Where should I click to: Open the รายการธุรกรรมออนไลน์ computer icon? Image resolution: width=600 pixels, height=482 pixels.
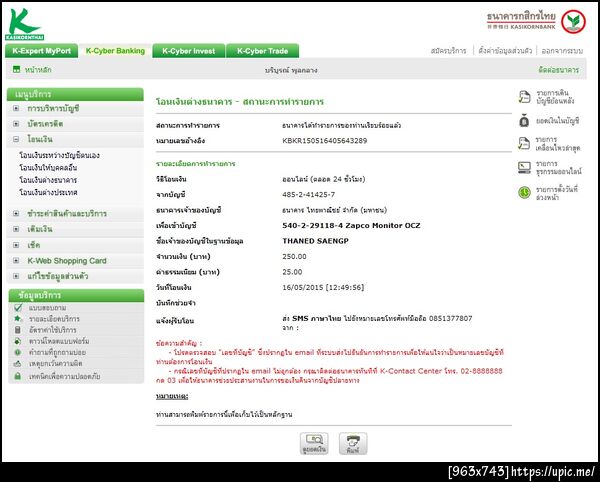point(524,168)
